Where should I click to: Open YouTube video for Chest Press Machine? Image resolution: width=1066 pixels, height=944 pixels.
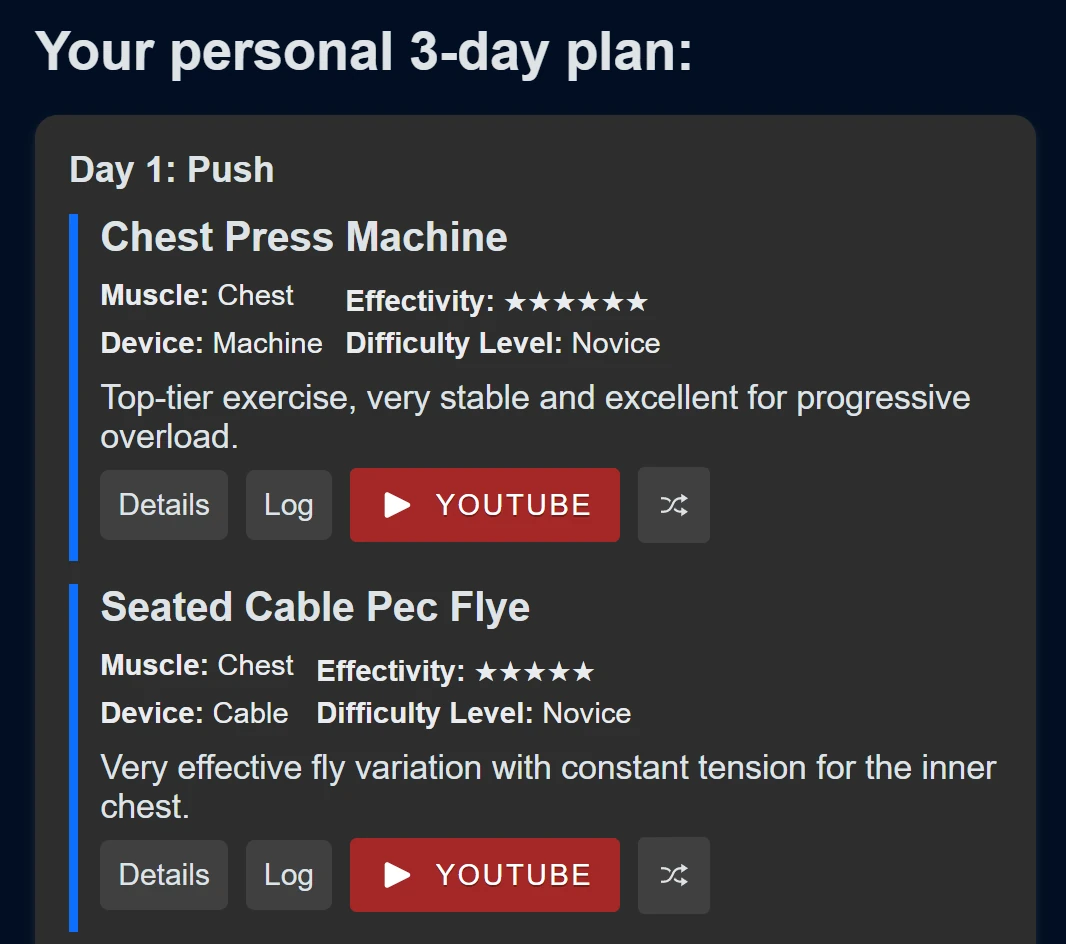click(x=485, y=505)
